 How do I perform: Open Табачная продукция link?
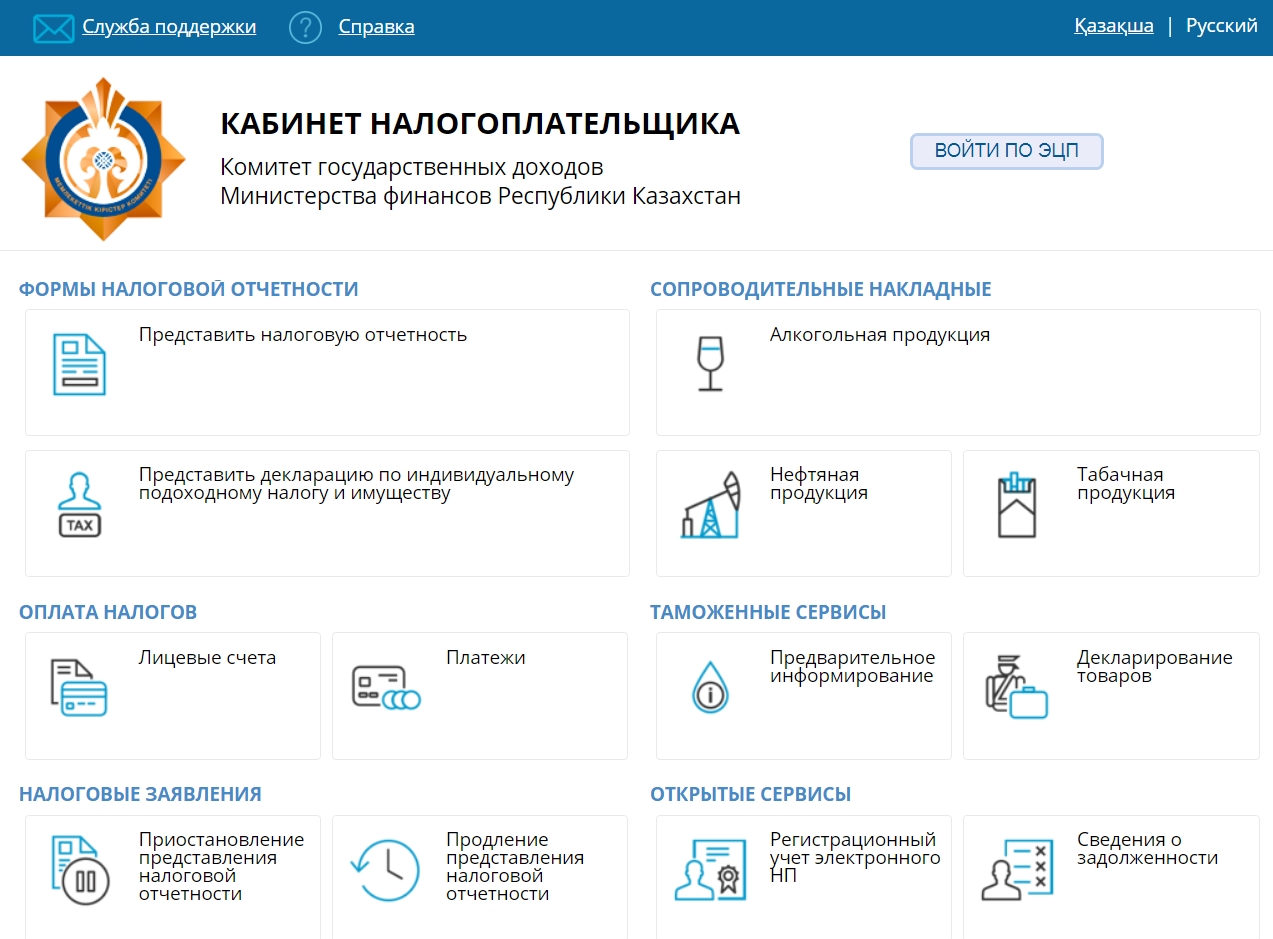(x=1126, y=484)
